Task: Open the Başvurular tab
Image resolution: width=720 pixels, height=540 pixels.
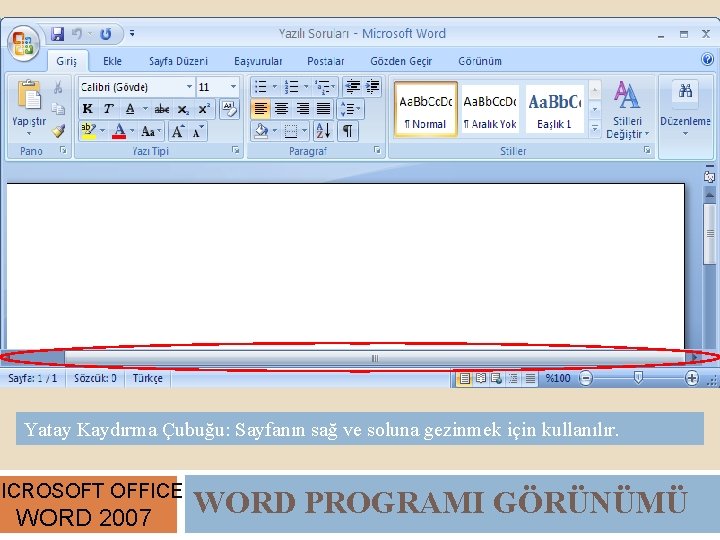Action: tap(258, 61)
